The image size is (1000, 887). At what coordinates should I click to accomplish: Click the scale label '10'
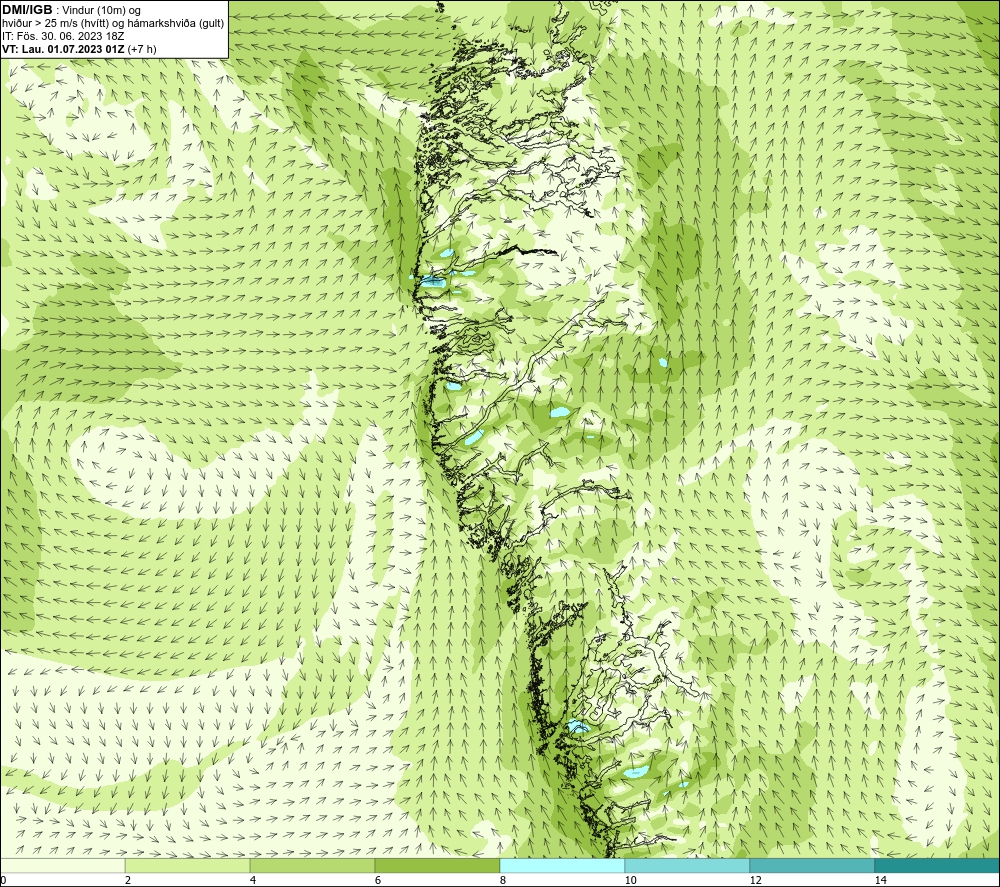coord(631,880)
